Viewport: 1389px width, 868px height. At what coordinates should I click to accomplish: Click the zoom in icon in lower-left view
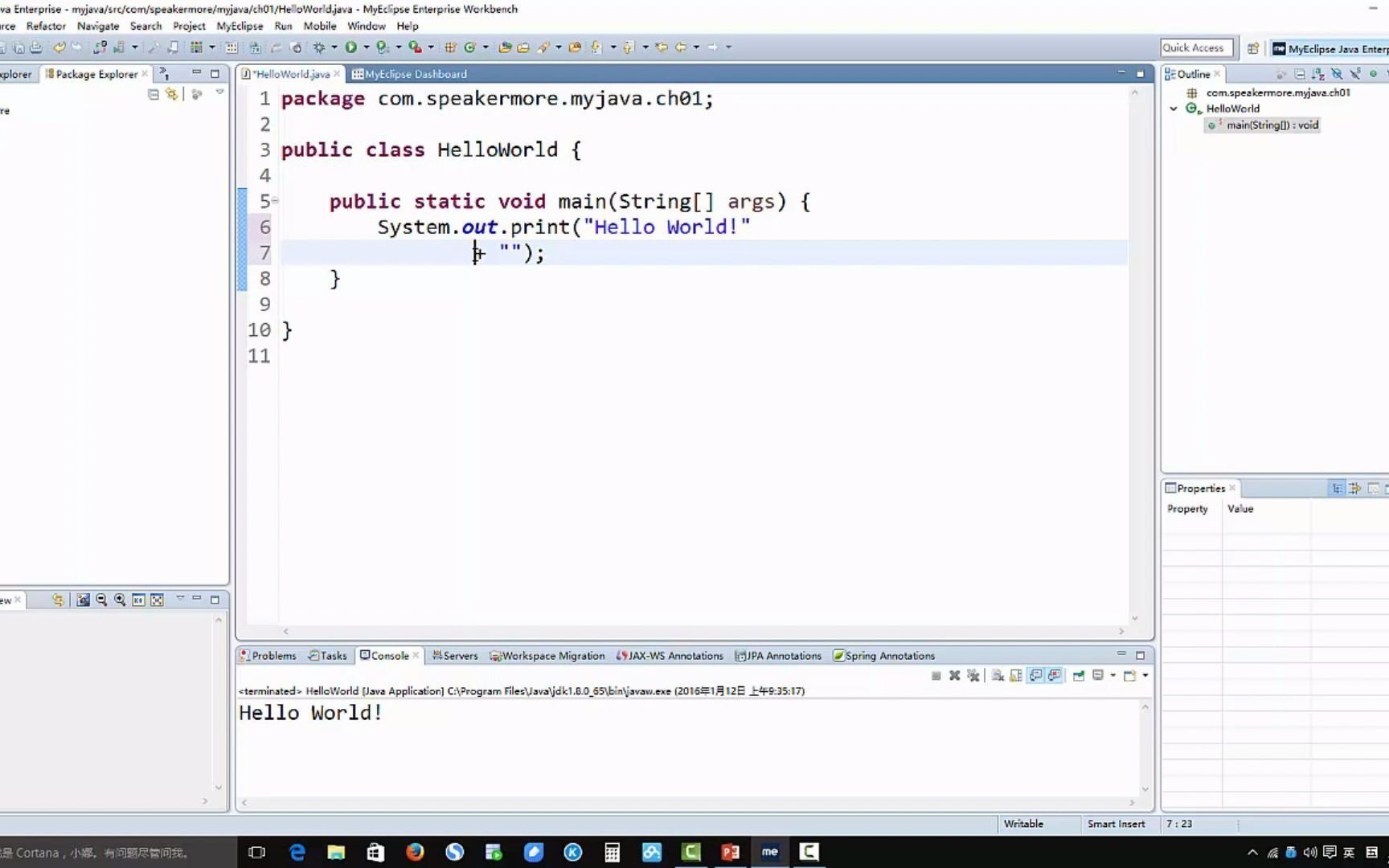(x=120, y=600)
